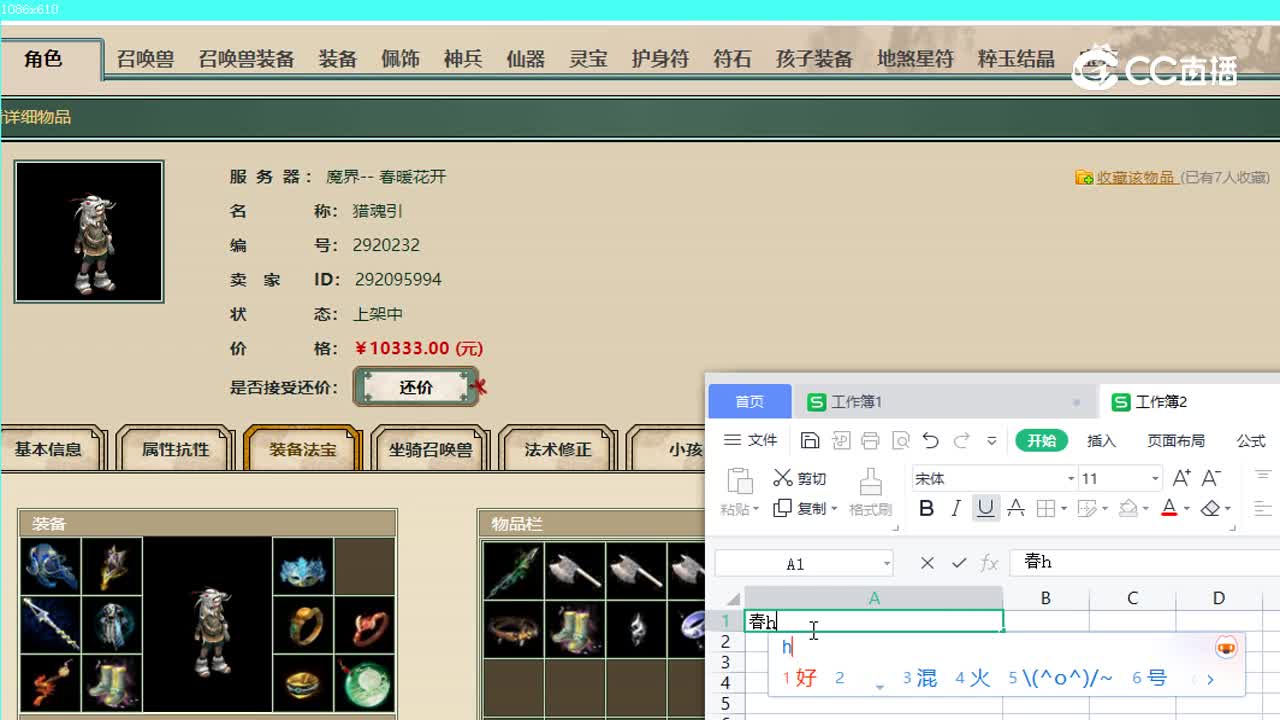Open the 神兵 category tab

[x=463, y=59]
